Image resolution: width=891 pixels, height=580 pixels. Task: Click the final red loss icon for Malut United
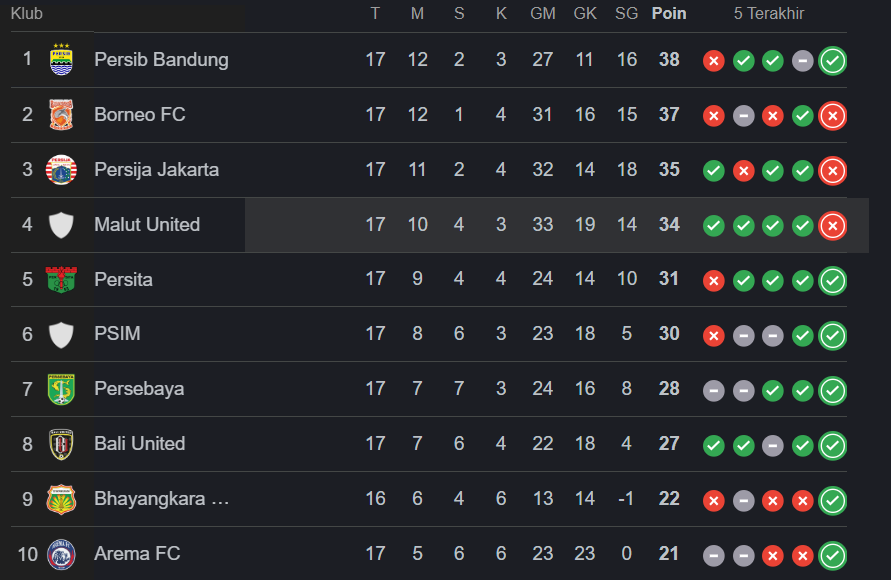pyautogui.click(x=832, y=226)
